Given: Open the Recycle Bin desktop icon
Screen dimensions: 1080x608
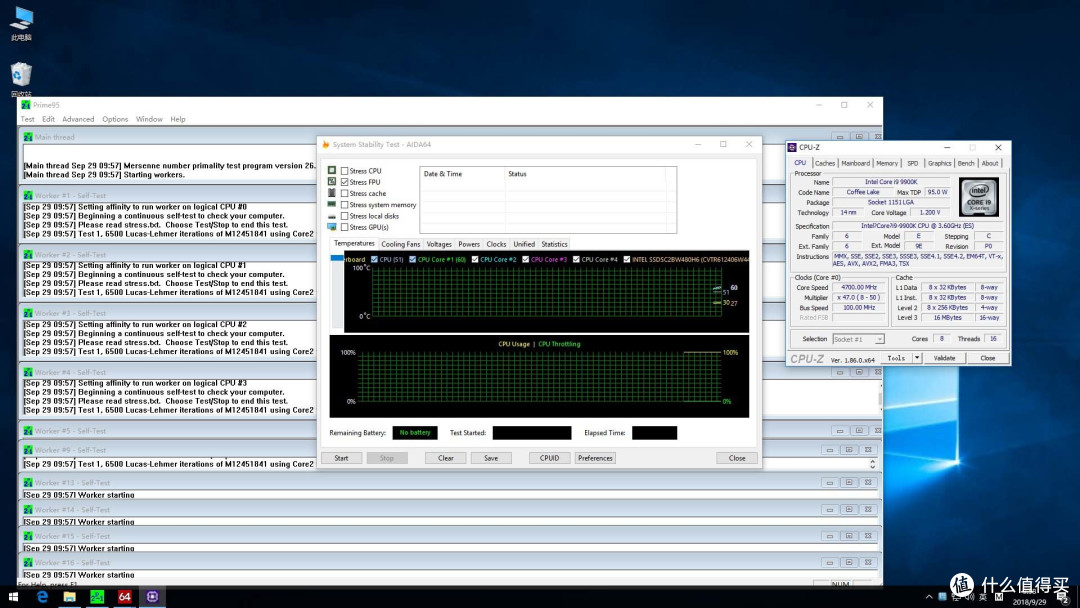Looking at the screenshot, I should (x=21, y=79).
